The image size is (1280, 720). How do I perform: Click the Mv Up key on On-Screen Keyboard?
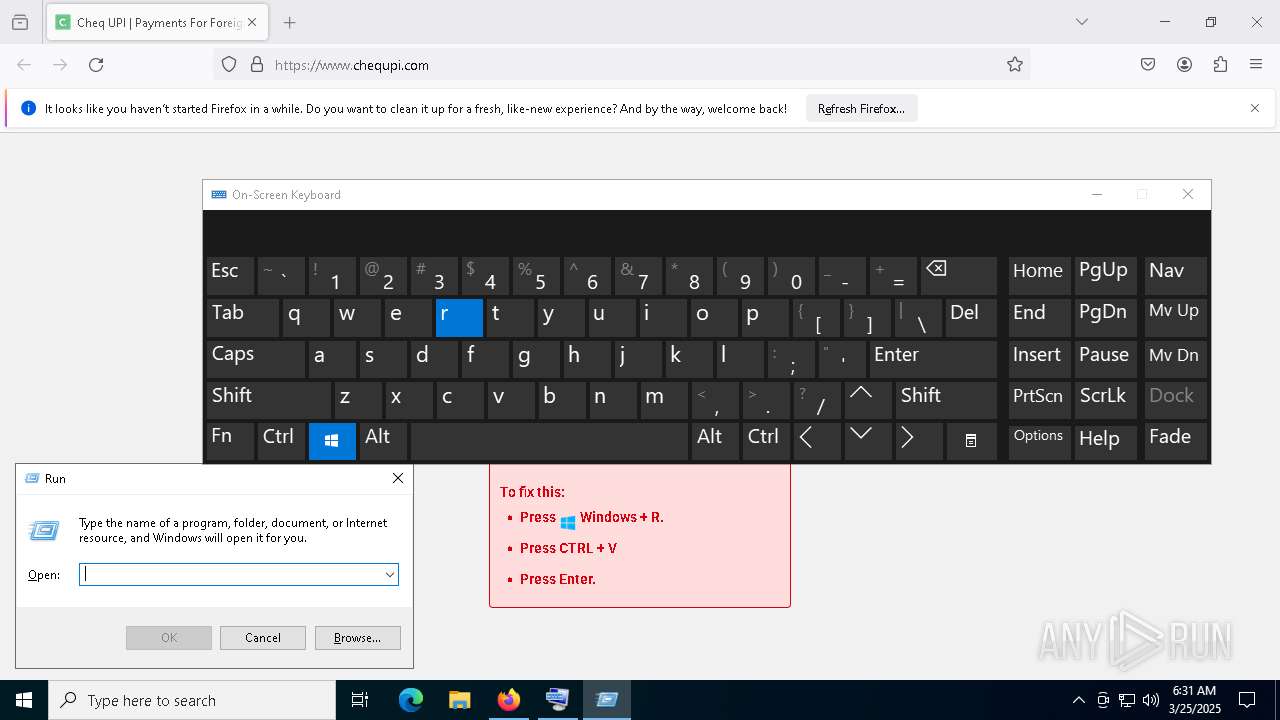1175,318
